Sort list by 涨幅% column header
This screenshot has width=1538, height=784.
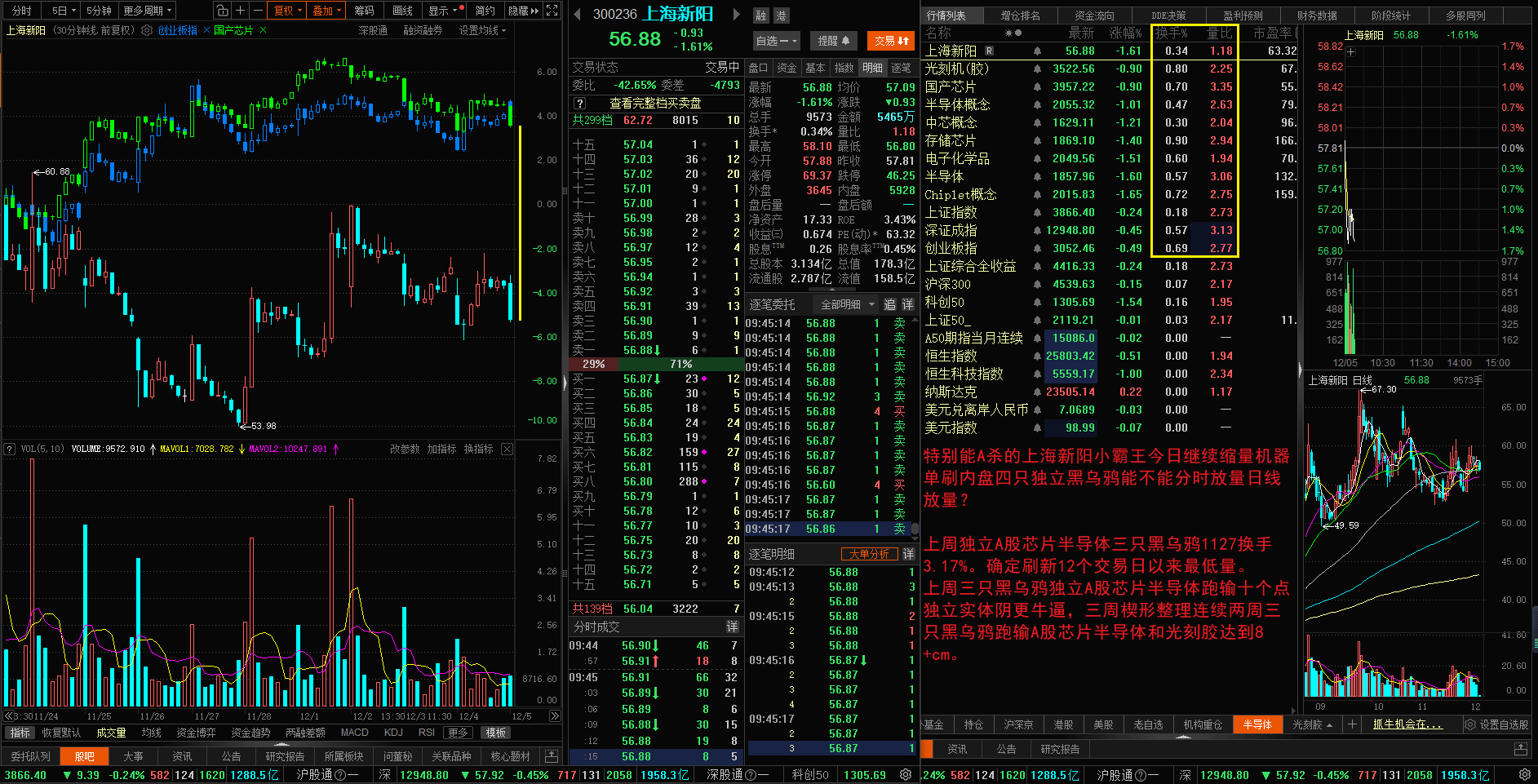pyautogui.click(x=1126, y=33)
